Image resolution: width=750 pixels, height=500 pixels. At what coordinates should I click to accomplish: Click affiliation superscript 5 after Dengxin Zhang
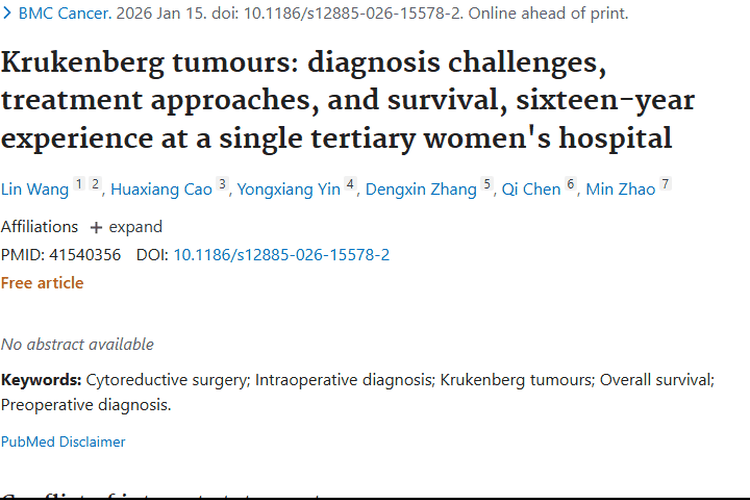pos(487,184)
